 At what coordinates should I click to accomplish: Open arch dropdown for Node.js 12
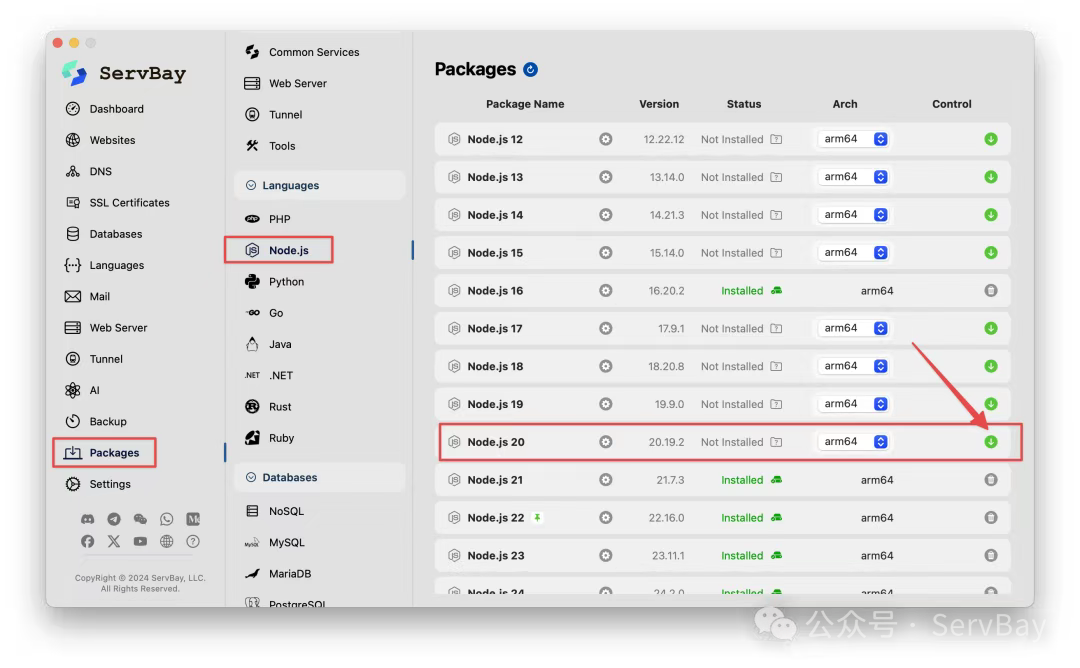pyautogui.click(x=853, y=139)
